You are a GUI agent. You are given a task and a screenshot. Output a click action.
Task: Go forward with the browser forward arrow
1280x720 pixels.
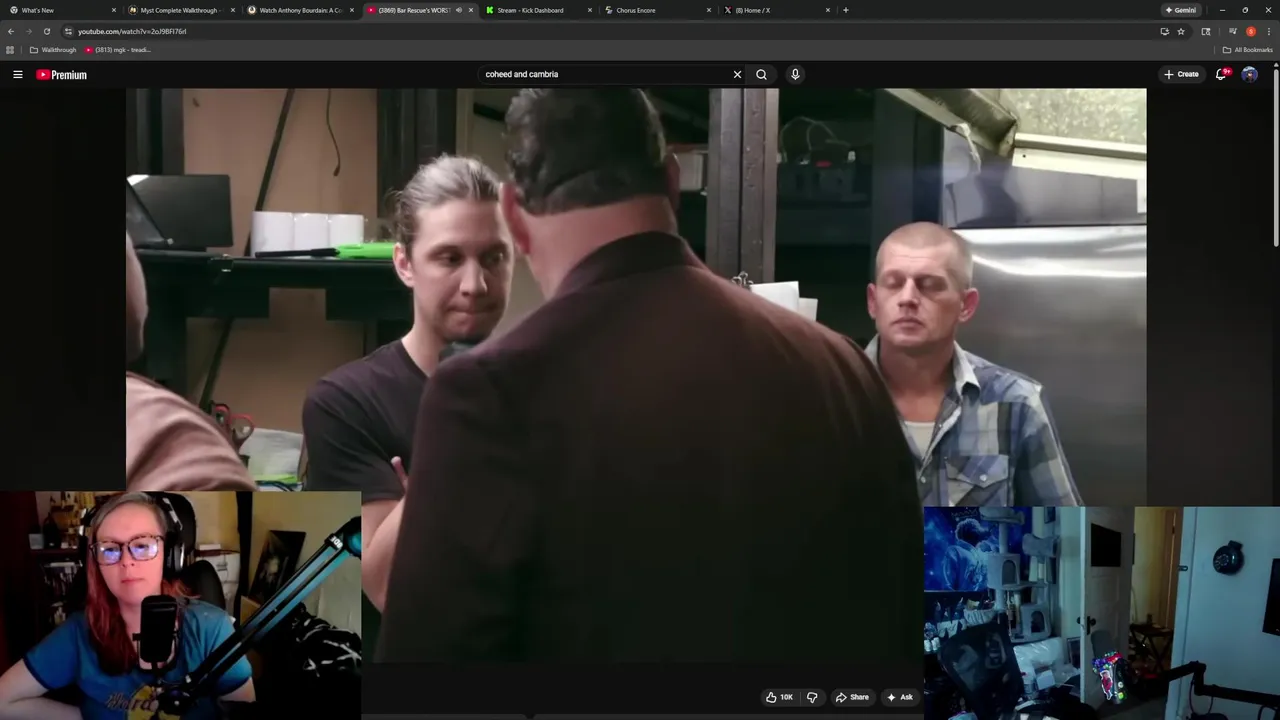tap(28, 31)
